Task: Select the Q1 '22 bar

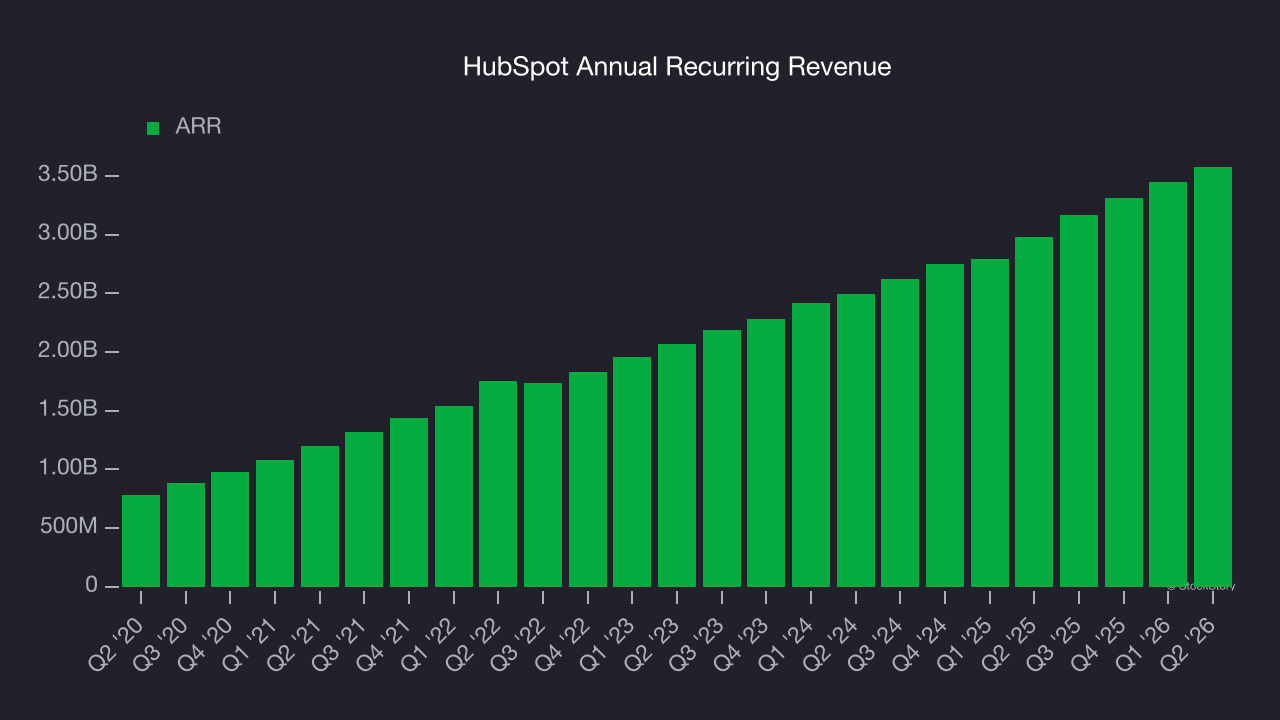Action: 454,496
